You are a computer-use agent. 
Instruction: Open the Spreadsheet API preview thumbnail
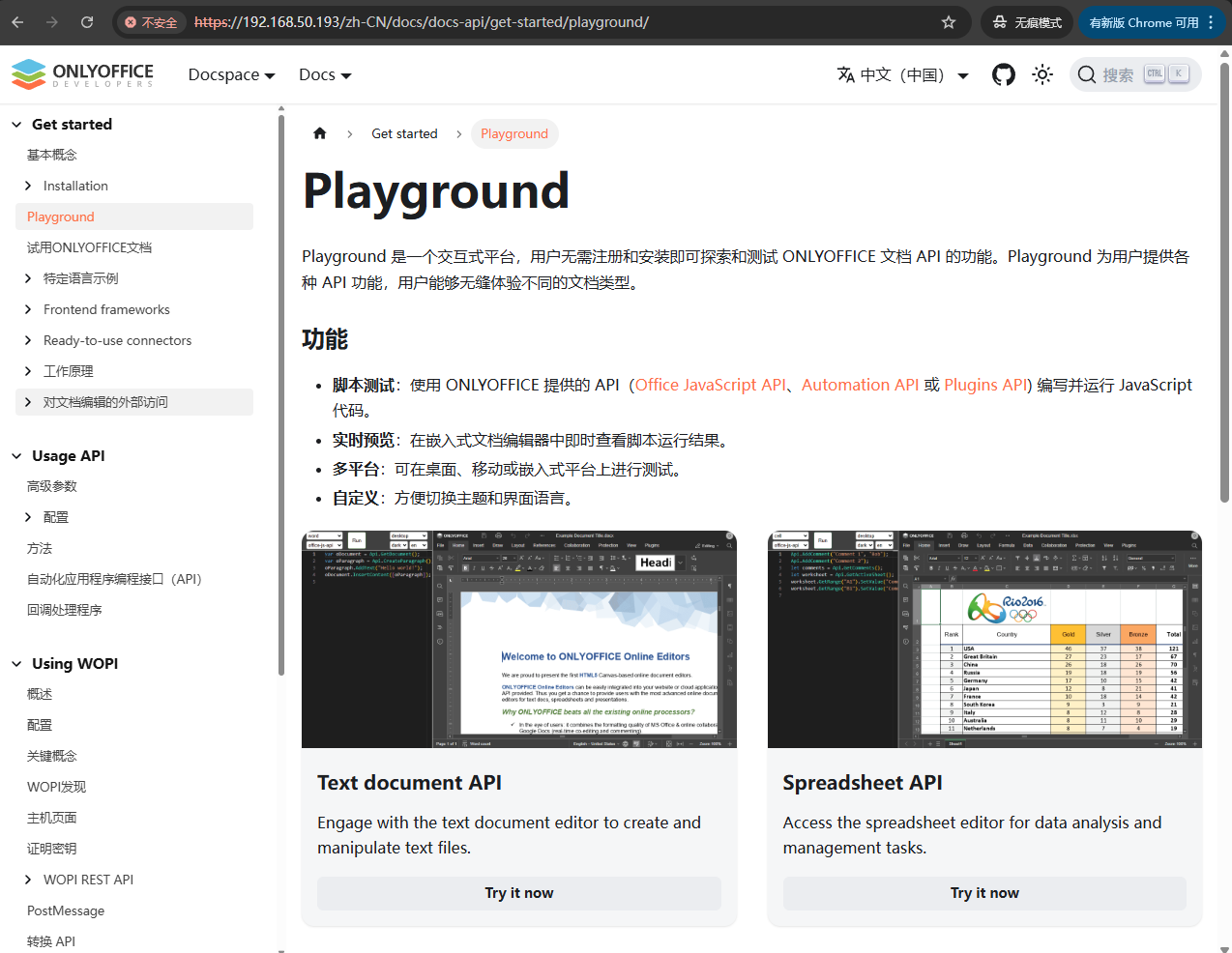pos(984,639)
